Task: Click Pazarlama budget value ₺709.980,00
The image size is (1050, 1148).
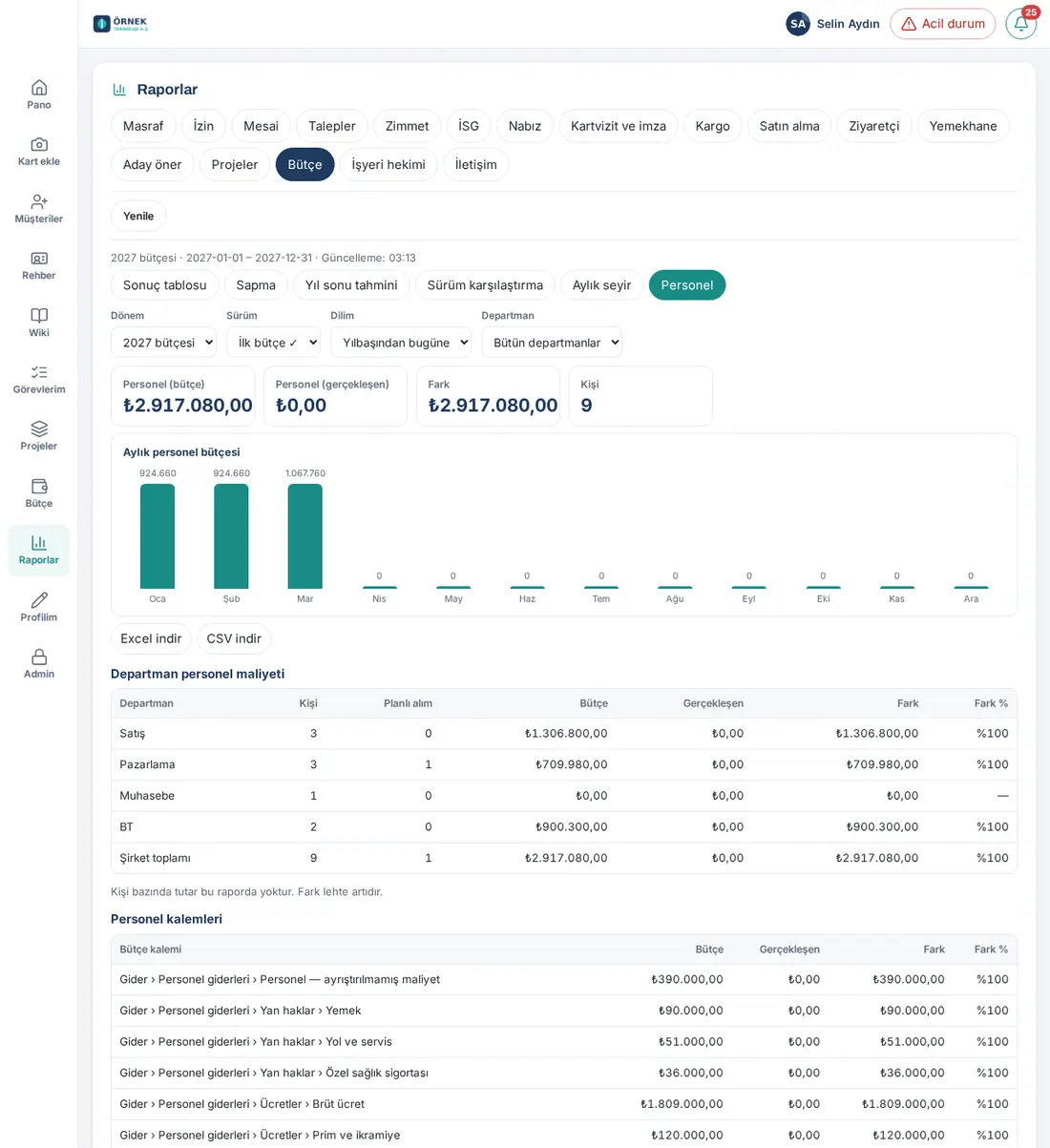Action: tap(572, 764)
